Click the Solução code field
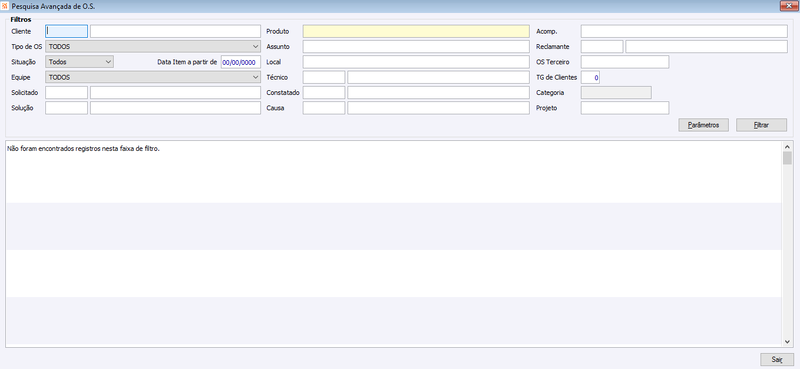This screenshot has width=800, height=369. click(66, 108)
